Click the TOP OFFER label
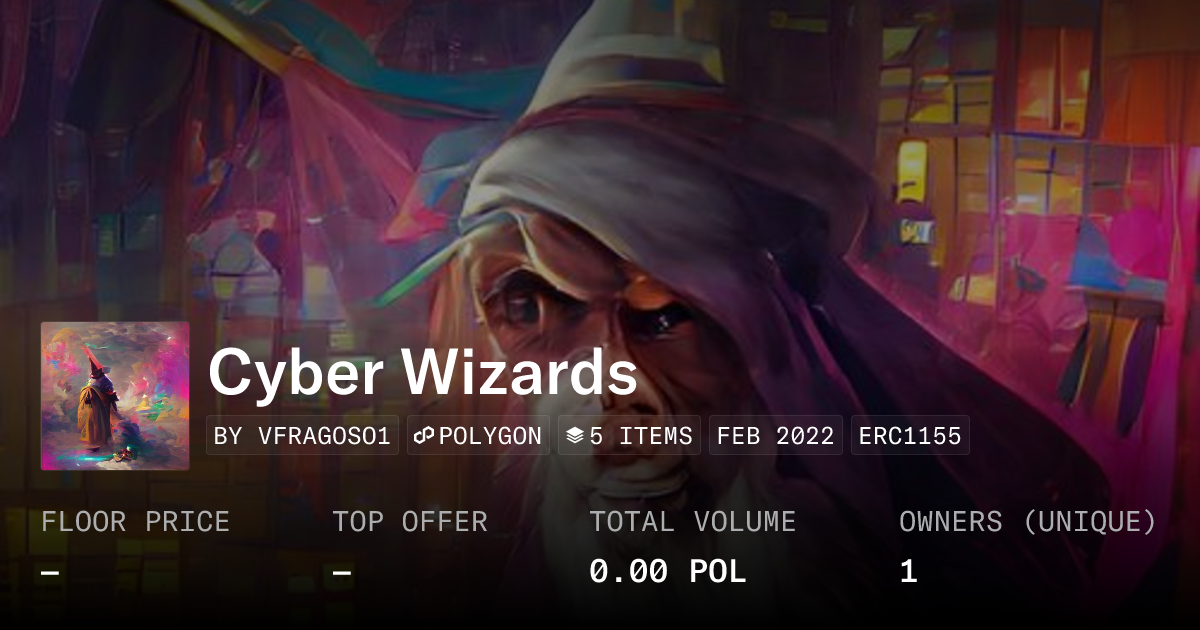Viewport: 1200px width, 630px height. [x=410, y=522]
